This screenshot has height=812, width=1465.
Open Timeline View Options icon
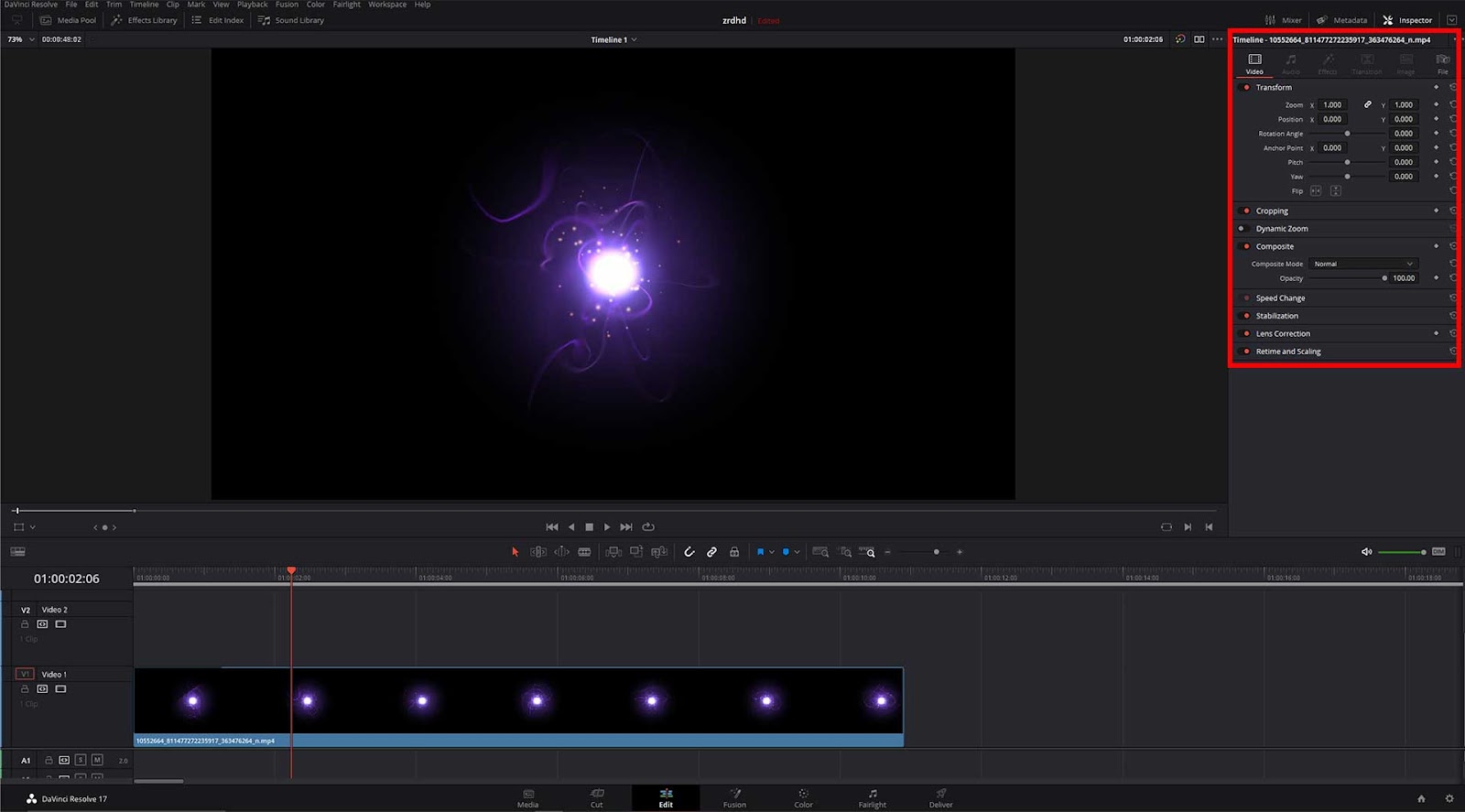click(x=17, y=552)
